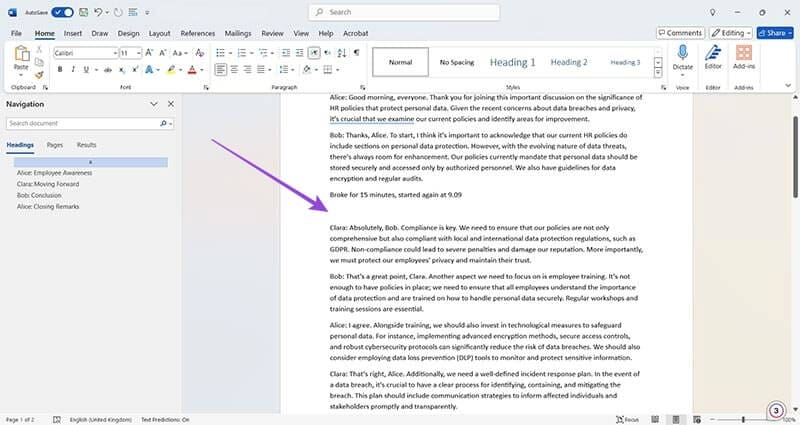Screen dimensions: 800x425
Task: Toggle the AutoSave switch
Action: coord(62,12)
